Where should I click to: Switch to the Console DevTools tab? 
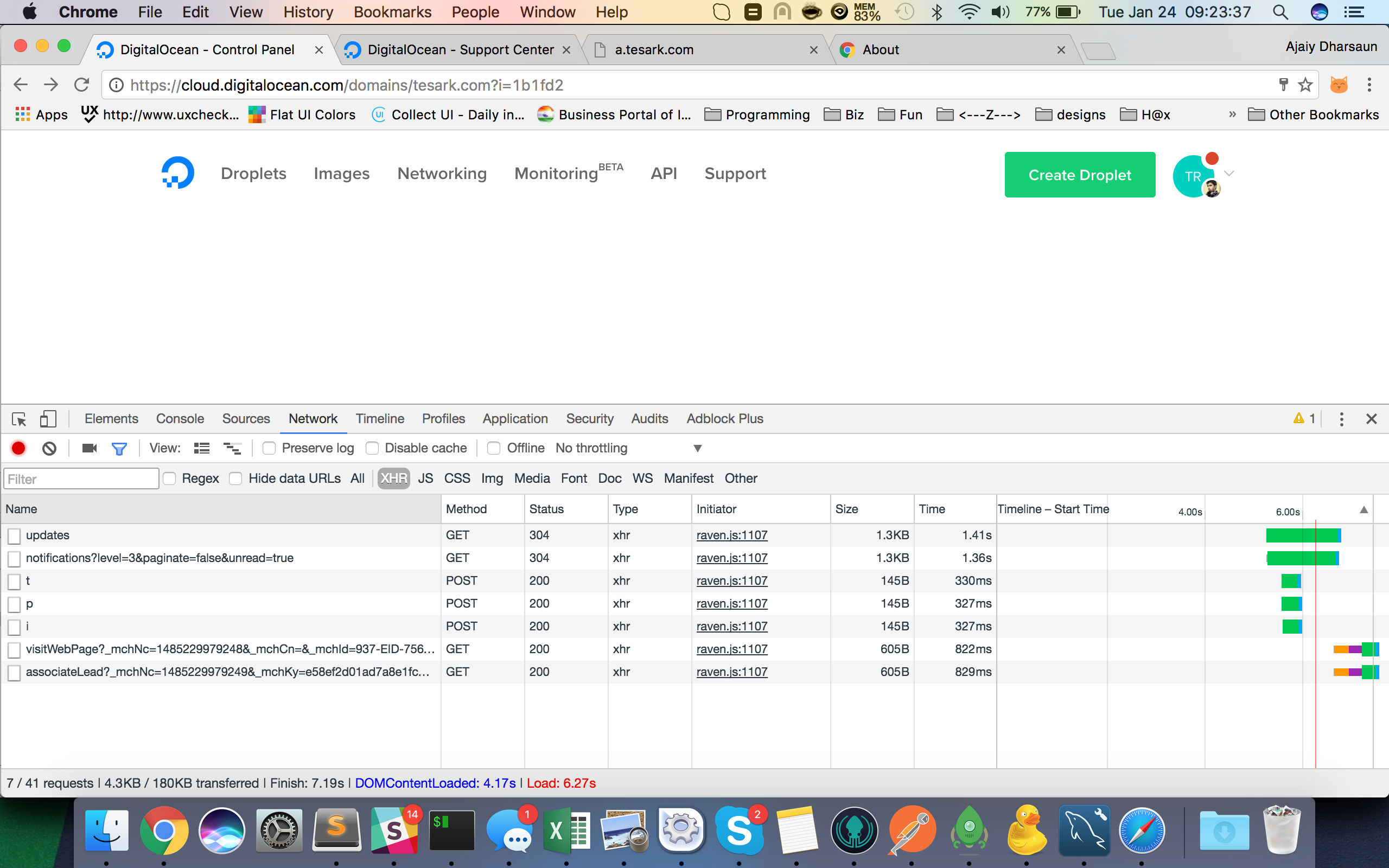(180, 419)
